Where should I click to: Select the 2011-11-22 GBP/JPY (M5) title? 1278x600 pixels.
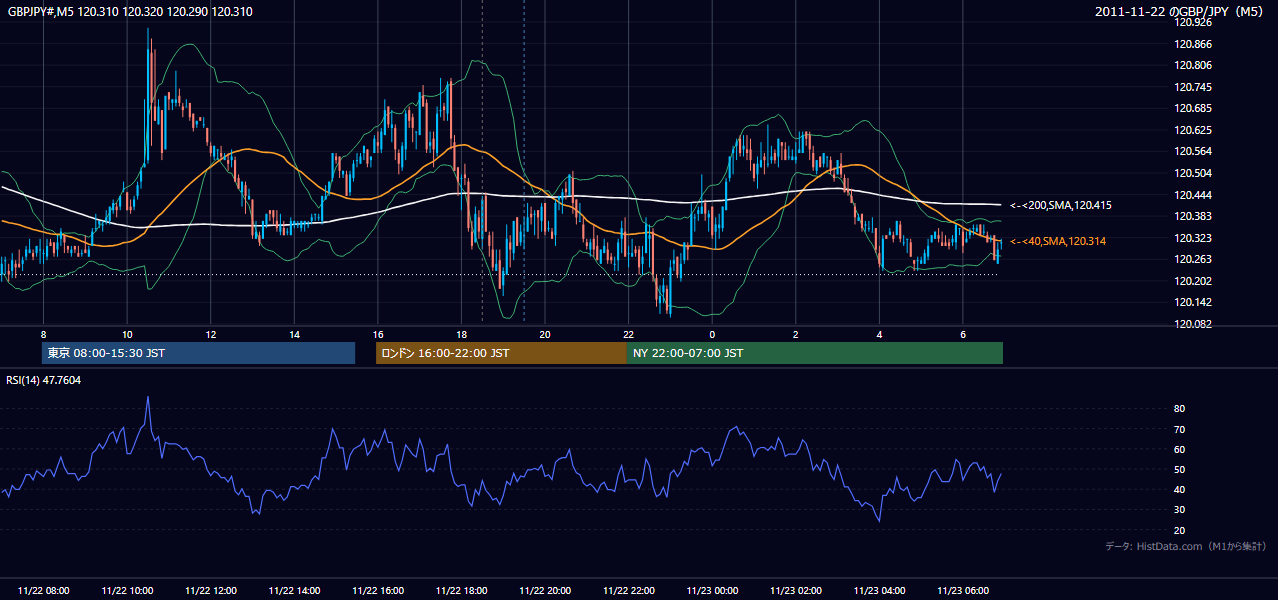click(x=1180, y=11)
